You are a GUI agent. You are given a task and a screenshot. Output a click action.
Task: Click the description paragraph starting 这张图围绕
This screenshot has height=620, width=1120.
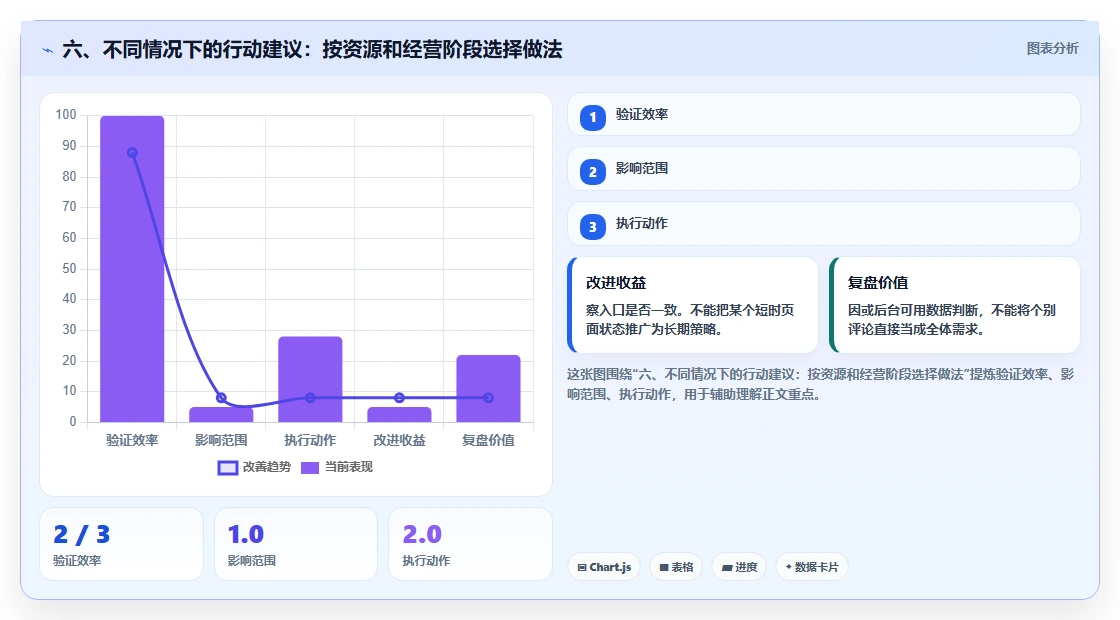821,384
